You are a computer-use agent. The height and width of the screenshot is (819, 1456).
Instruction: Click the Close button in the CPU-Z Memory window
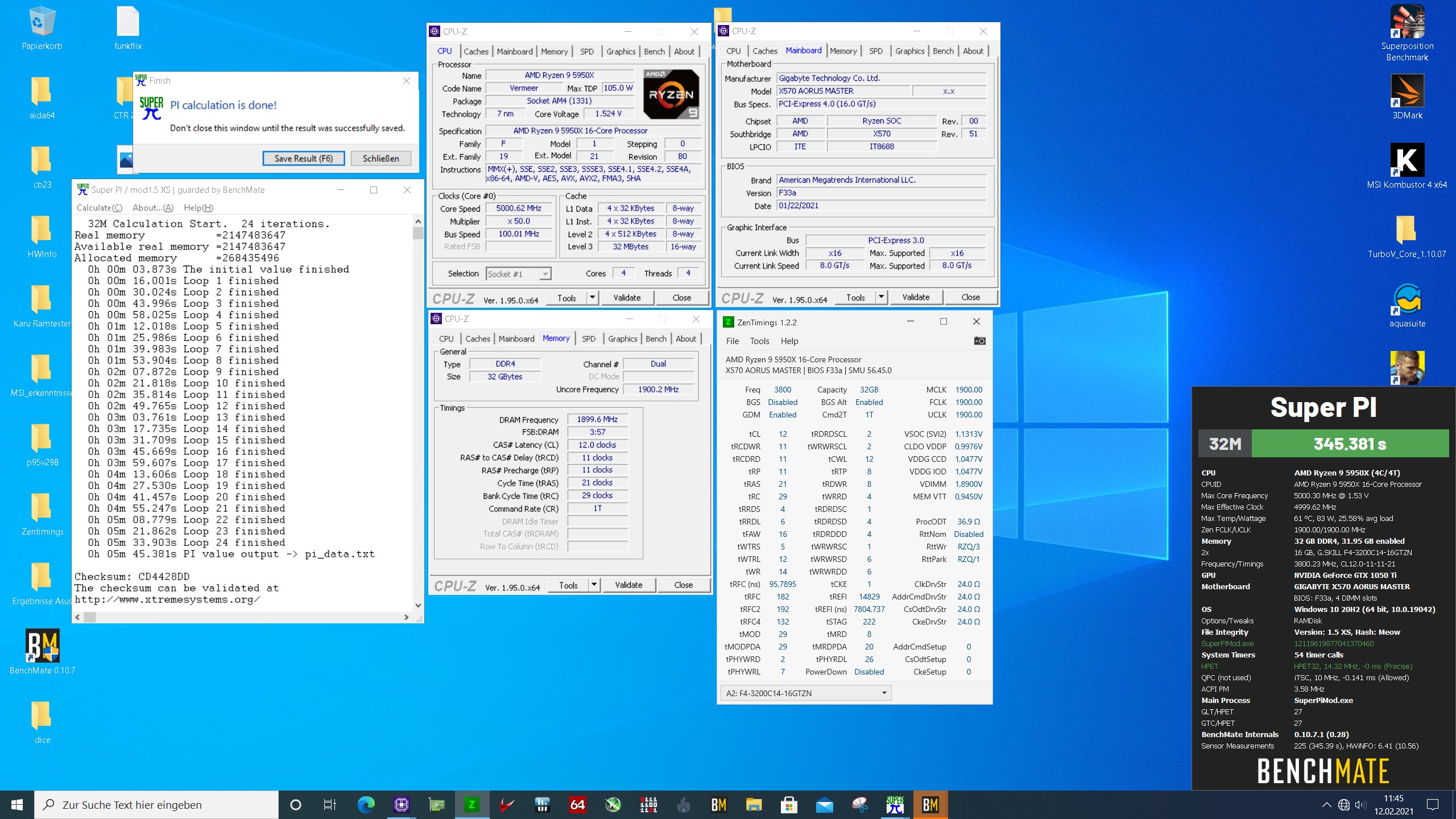(x=683, y=585)
